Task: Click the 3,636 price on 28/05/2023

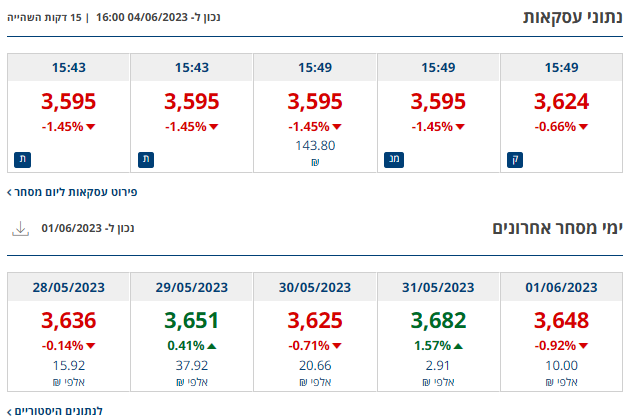Action: pos(68,321)
